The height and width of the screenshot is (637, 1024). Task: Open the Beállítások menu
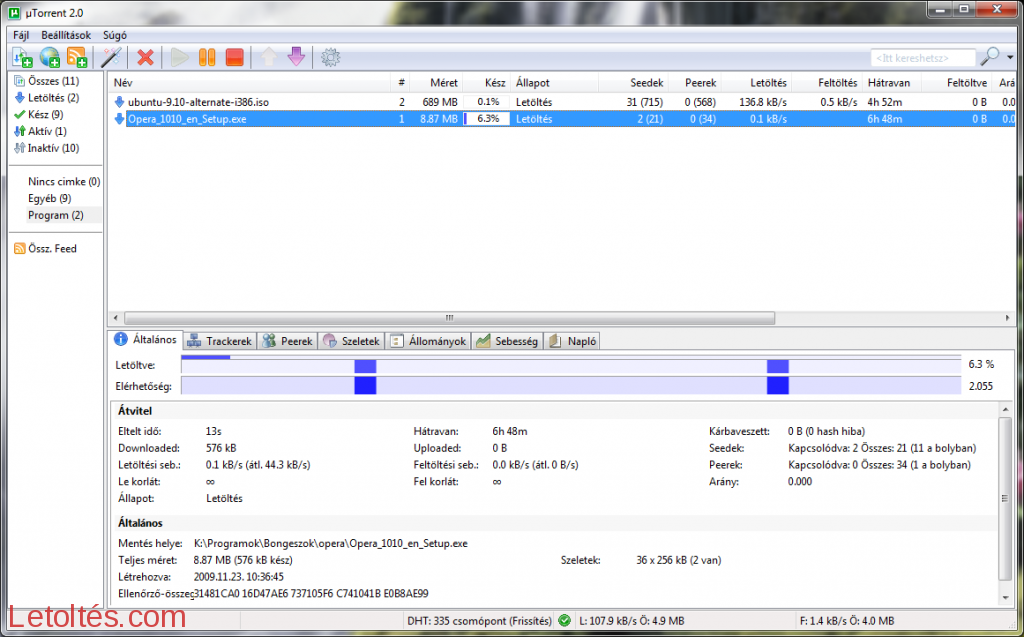66,35
